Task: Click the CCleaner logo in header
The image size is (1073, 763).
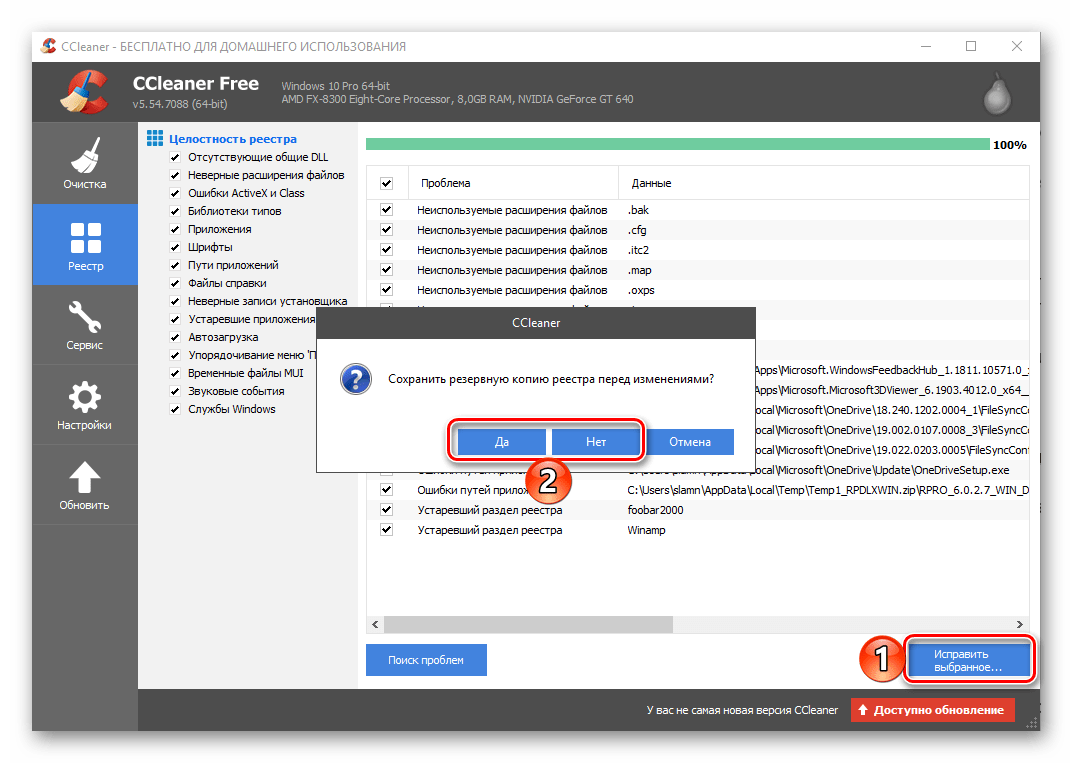Action: 85,92
